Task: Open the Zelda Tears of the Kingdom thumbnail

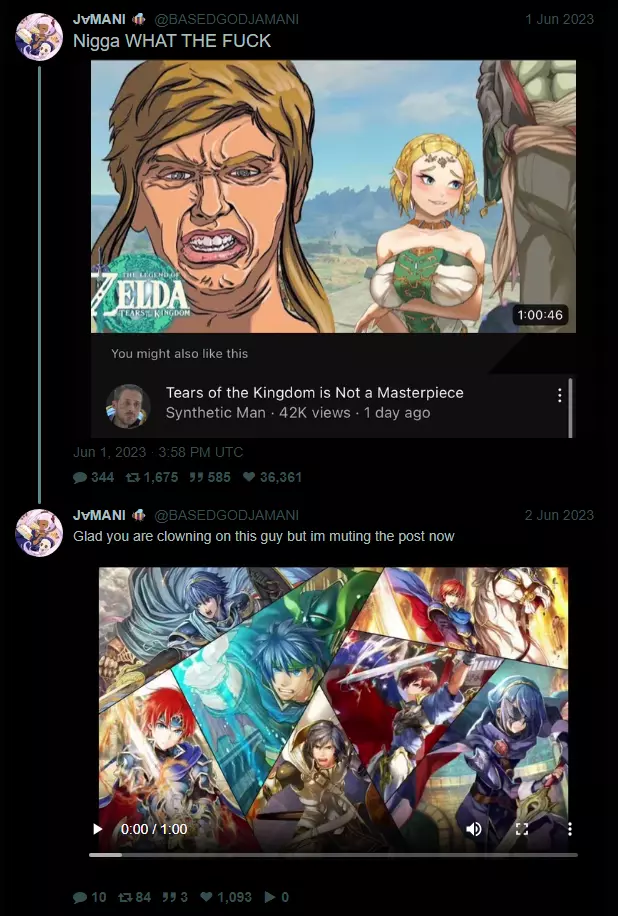Action: [333, 196]
